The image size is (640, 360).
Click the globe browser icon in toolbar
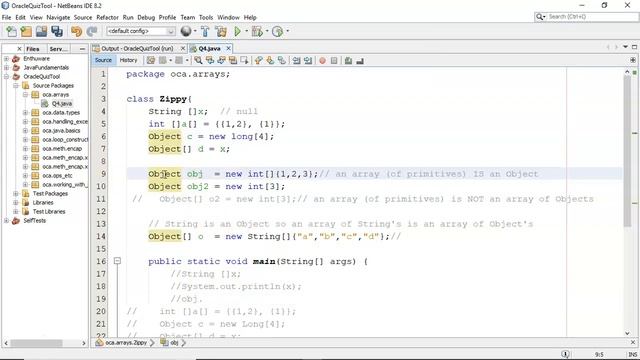[186, 31]
